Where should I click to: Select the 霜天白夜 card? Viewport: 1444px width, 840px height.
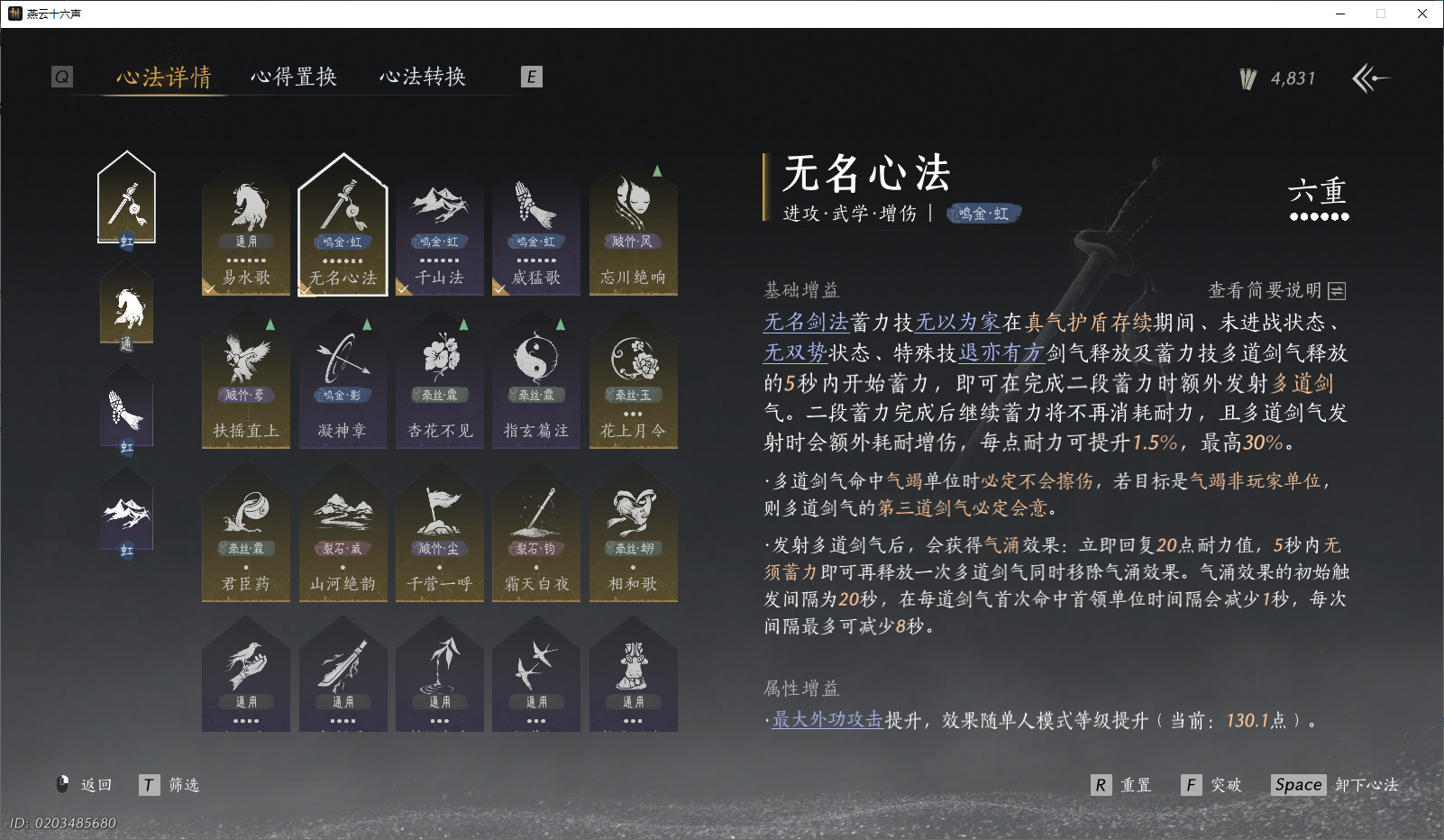pos(536,532)
